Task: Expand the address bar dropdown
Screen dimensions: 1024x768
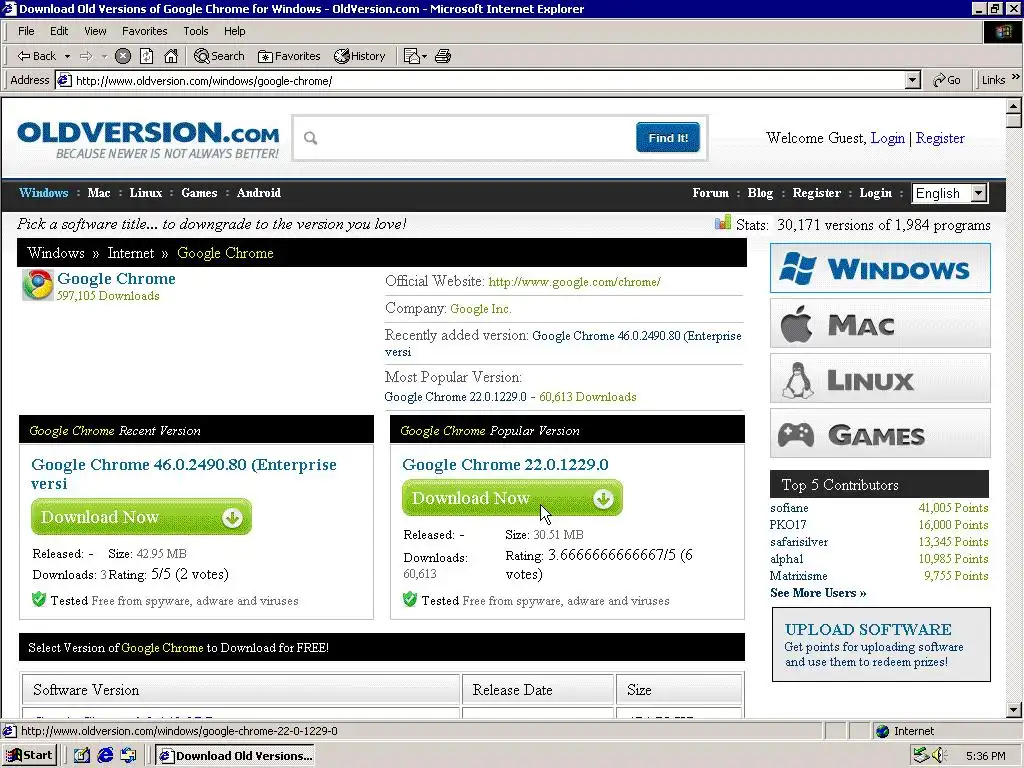Action: (913, 80)
